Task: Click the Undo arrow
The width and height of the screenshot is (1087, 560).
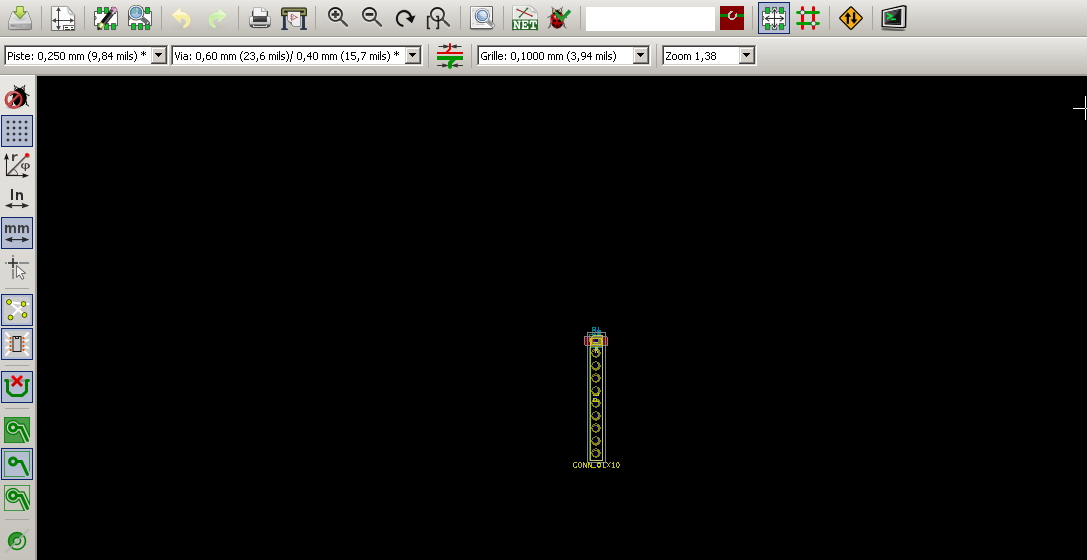Action: (181, 17)
